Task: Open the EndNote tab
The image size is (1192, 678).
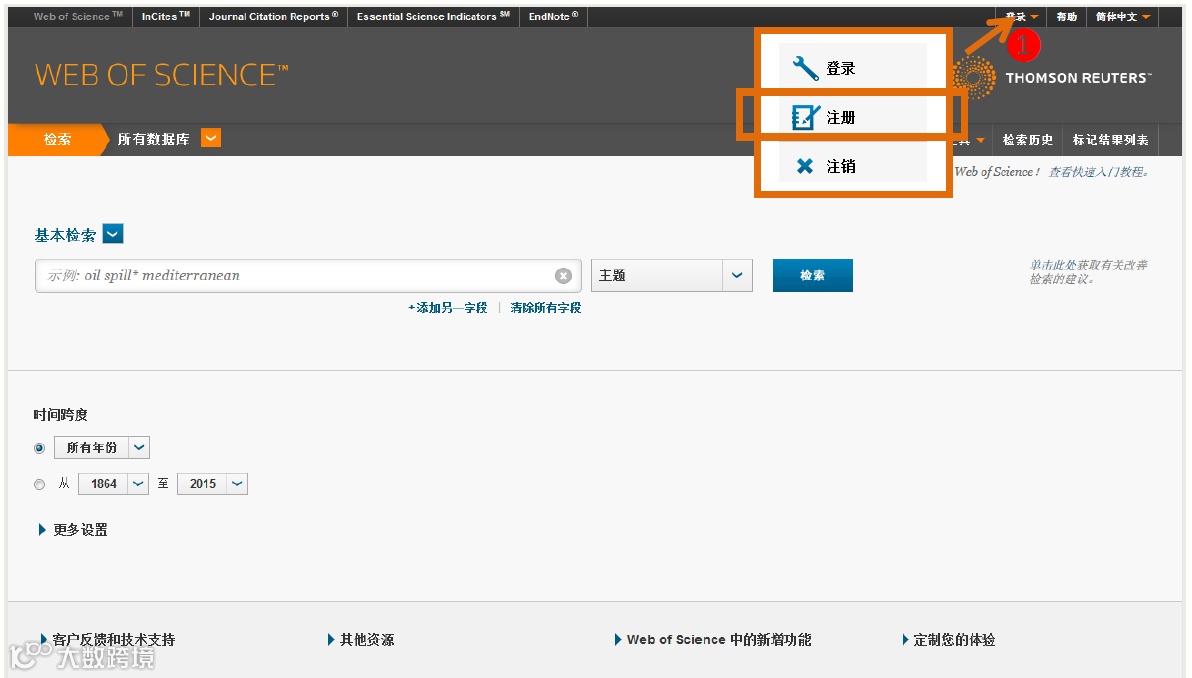Action: [553, 17]
